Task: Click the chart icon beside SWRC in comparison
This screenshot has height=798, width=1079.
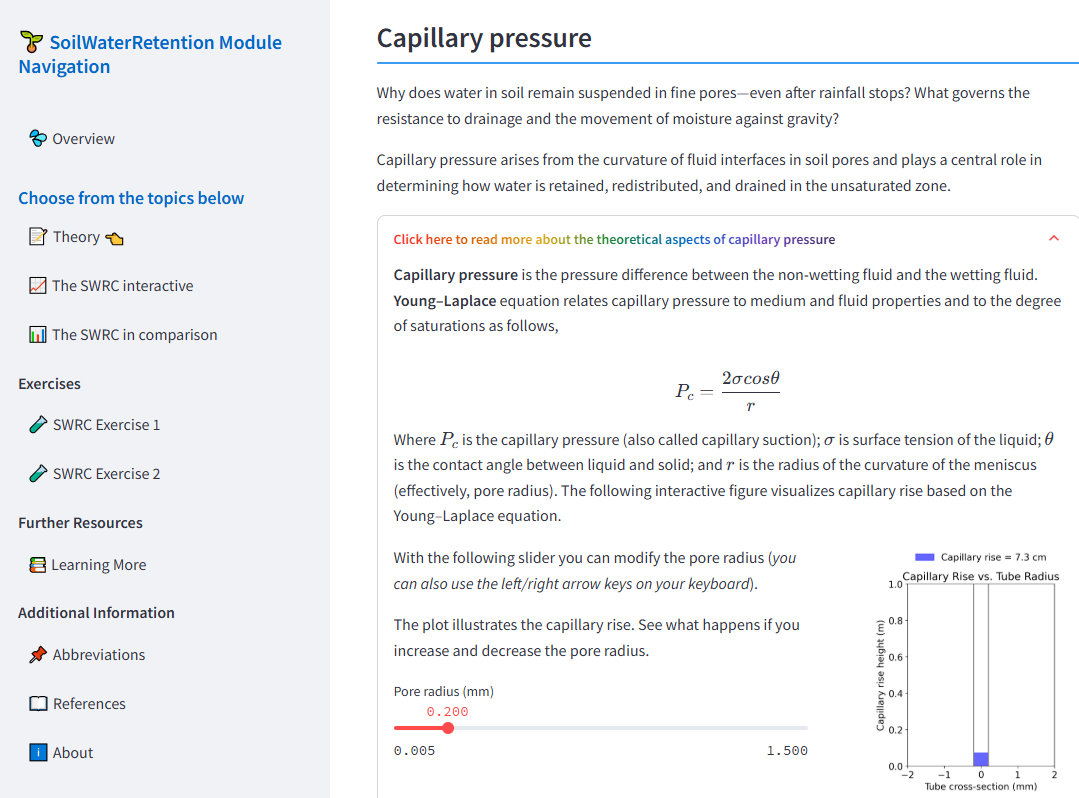Action: click(x=39, y=334)
